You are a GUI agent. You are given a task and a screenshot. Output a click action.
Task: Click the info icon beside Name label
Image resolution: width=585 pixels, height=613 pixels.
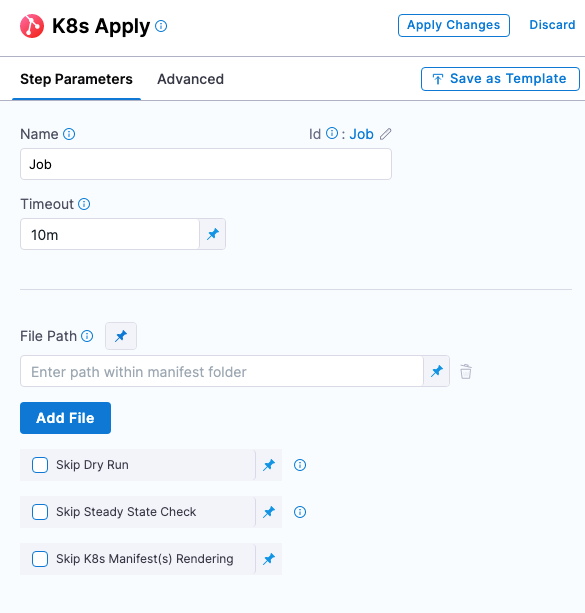[69, 134]
